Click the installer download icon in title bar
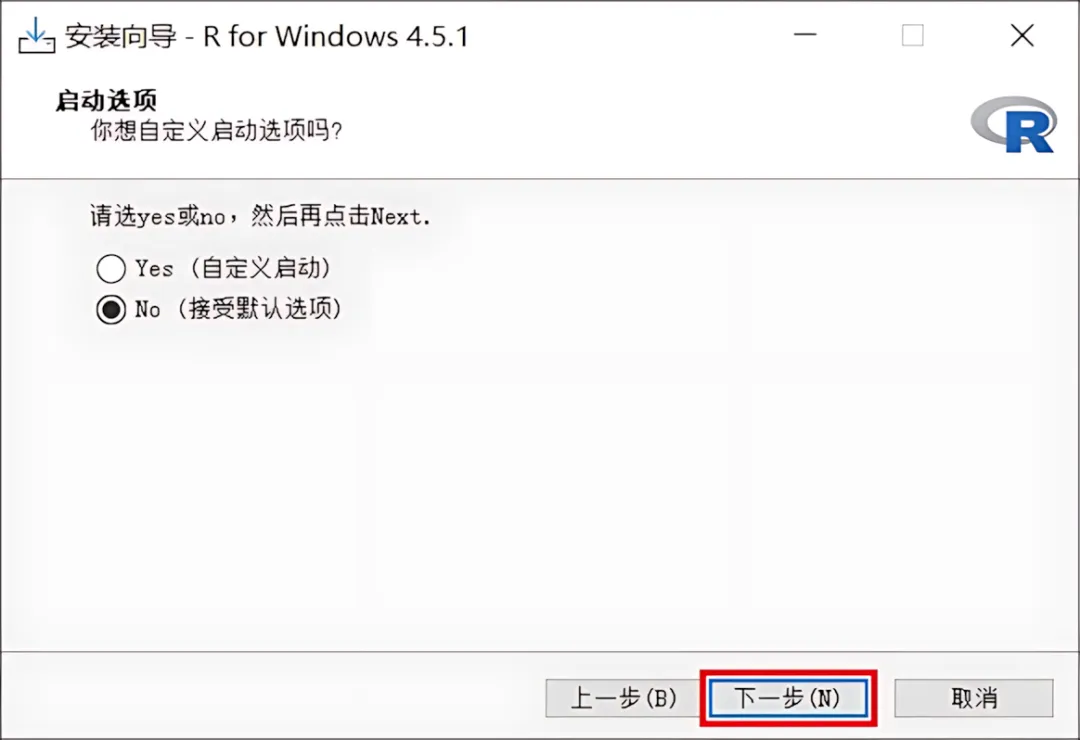1080x740 pixels. (36, 36)
